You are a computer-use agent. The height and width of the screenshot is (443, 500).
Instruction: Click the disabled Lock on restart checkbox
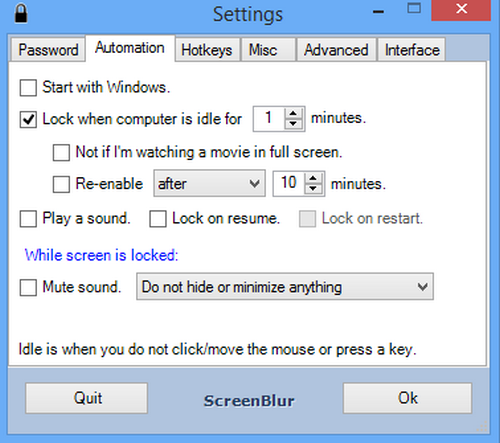(307, 219)
